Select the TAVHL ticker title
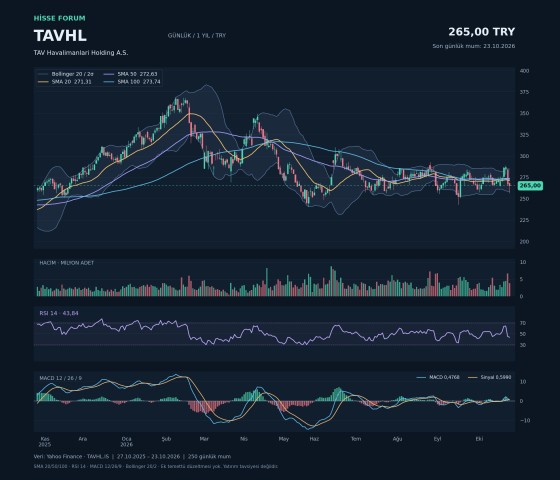The height and width of the screenshot is (480, 560). [60, 36]
